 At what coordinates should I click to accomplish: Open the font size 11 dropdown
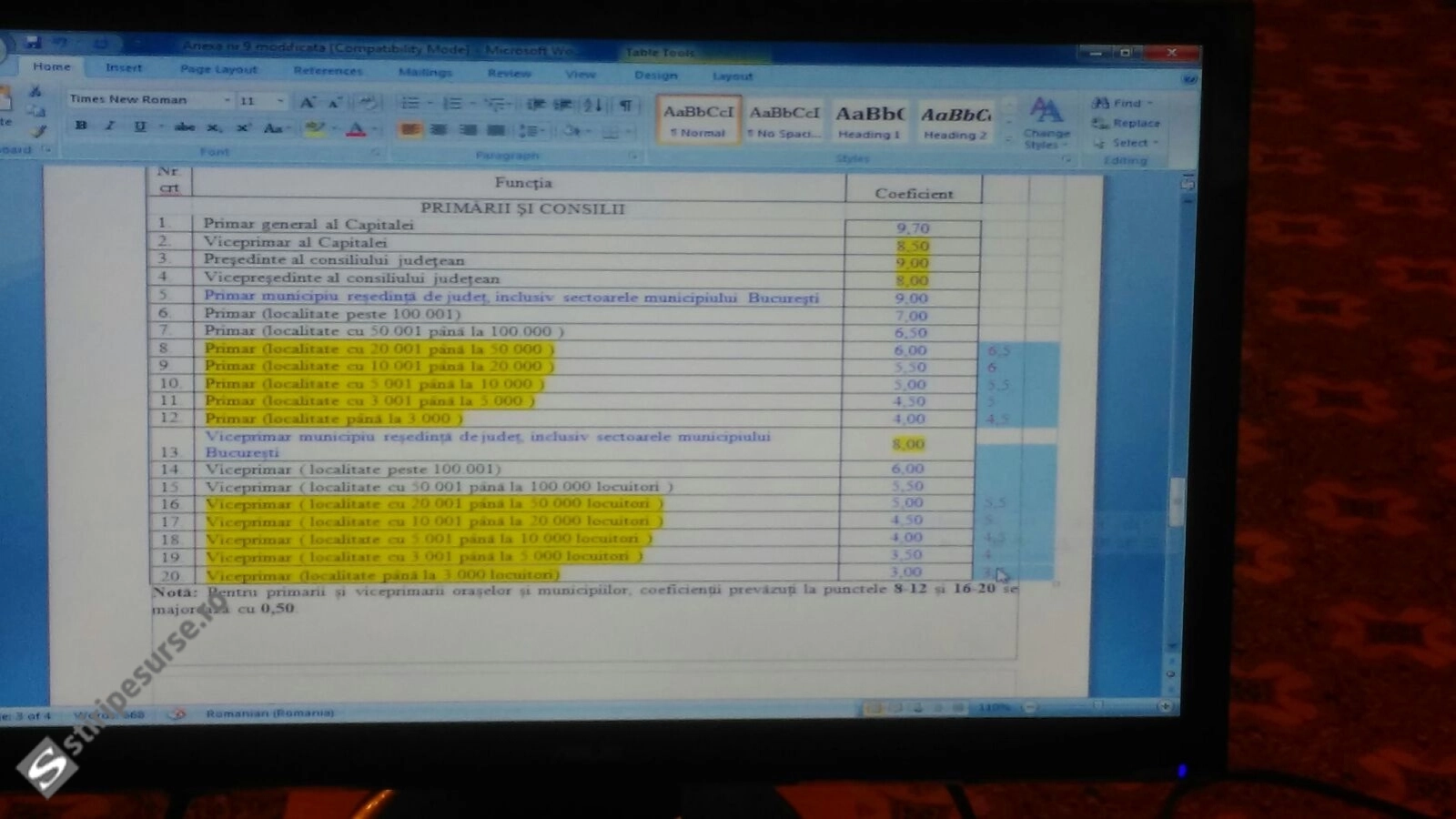[280, 101]
